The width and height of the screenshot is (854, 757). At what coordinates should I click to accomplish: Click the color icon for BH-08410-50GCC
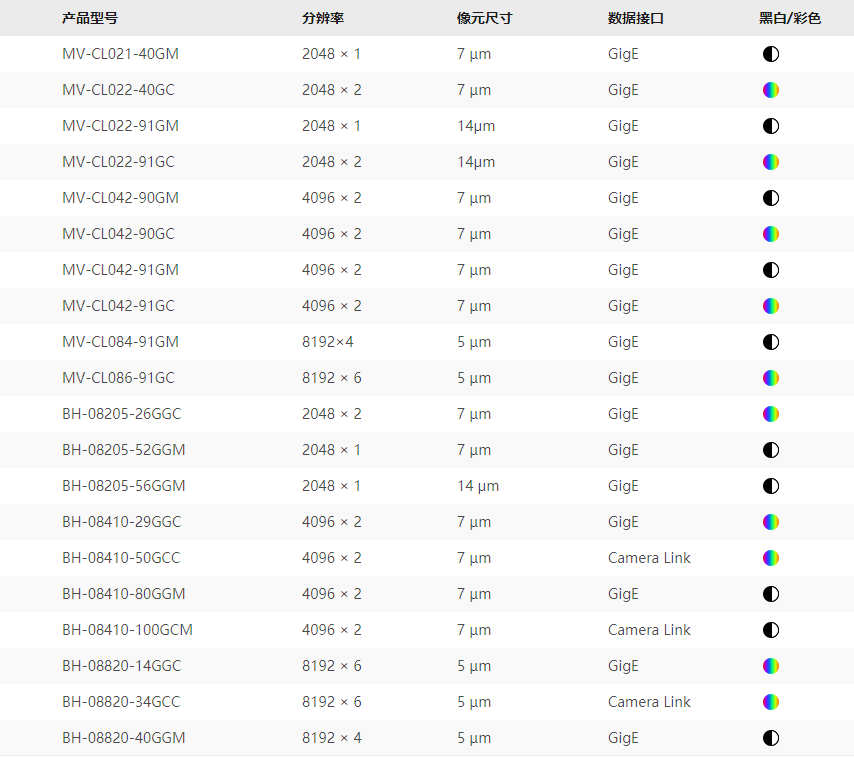[x=770, y=558]
